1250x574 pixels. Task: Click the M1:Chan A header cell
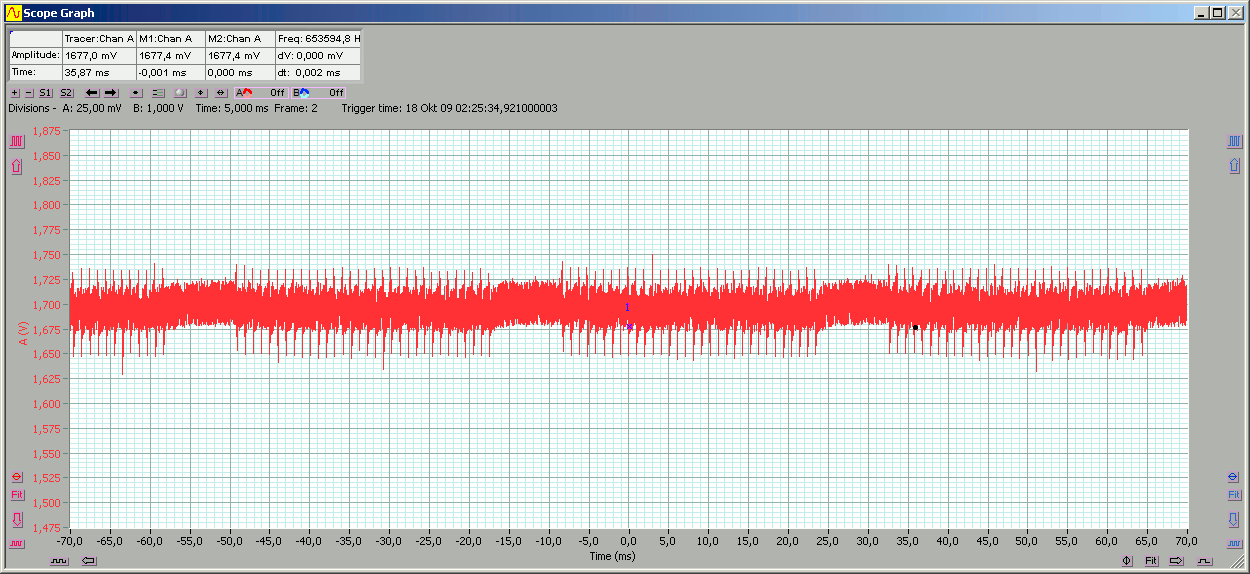(171, 39)
